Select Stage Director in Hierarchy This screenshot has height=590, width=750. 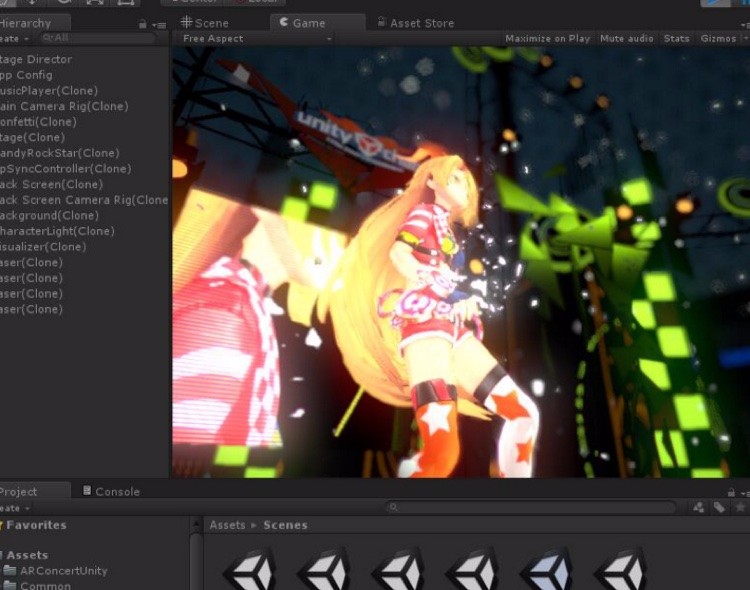point(36,59)
